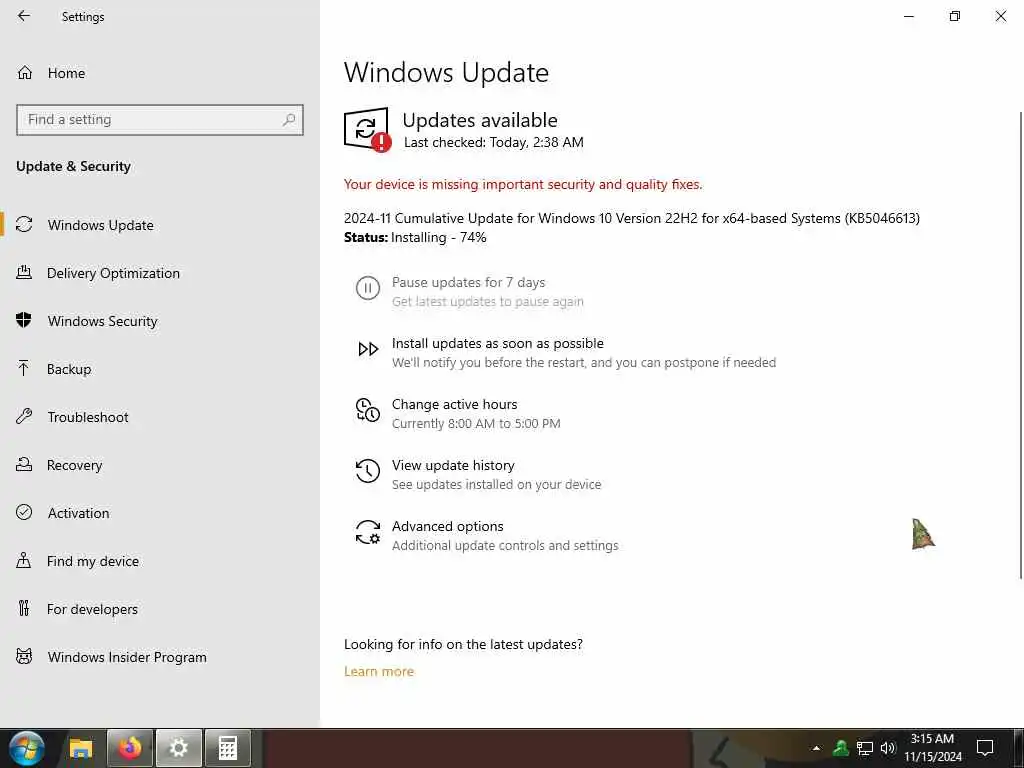This screenshot has width=1024, height=768.
Task: Click the Windows Security shield icon
Action: click(24, 320)
